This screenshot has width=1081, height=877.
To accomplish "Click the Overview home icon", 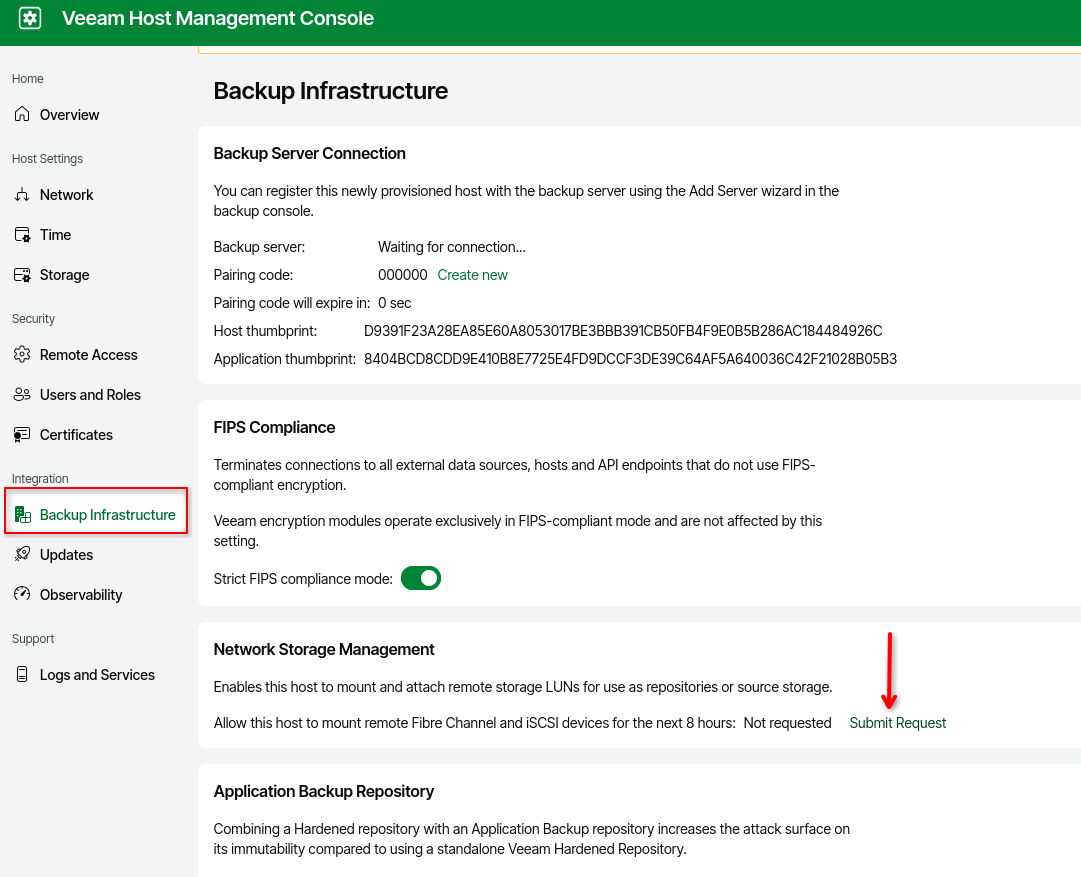I will click(x=22, y=114).
